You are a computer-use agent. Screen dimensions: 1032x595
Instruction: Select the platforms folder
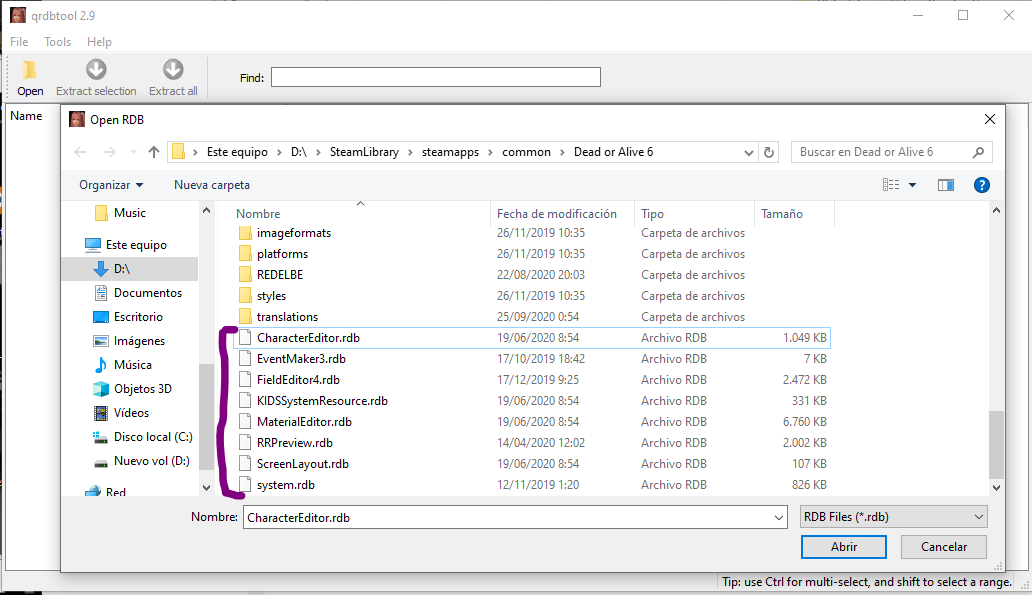[x=282, y=254]
